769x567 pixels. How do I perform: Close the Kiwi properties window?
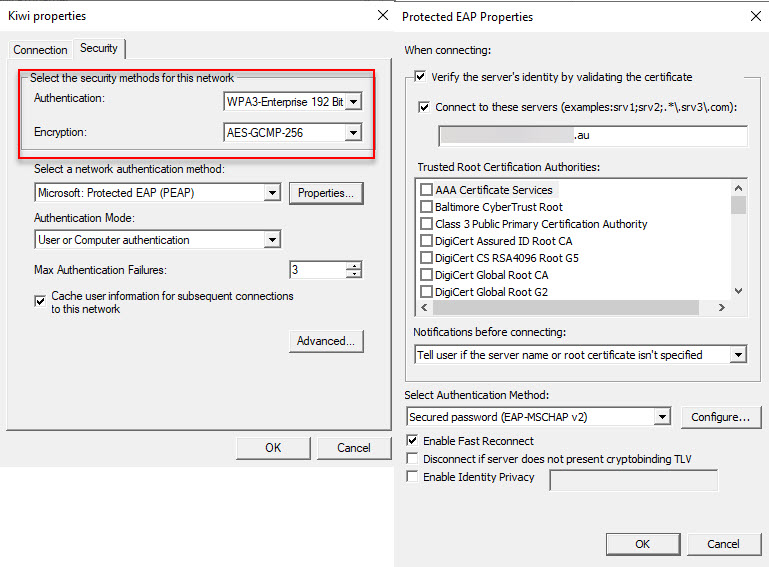[x=382, y=16]
